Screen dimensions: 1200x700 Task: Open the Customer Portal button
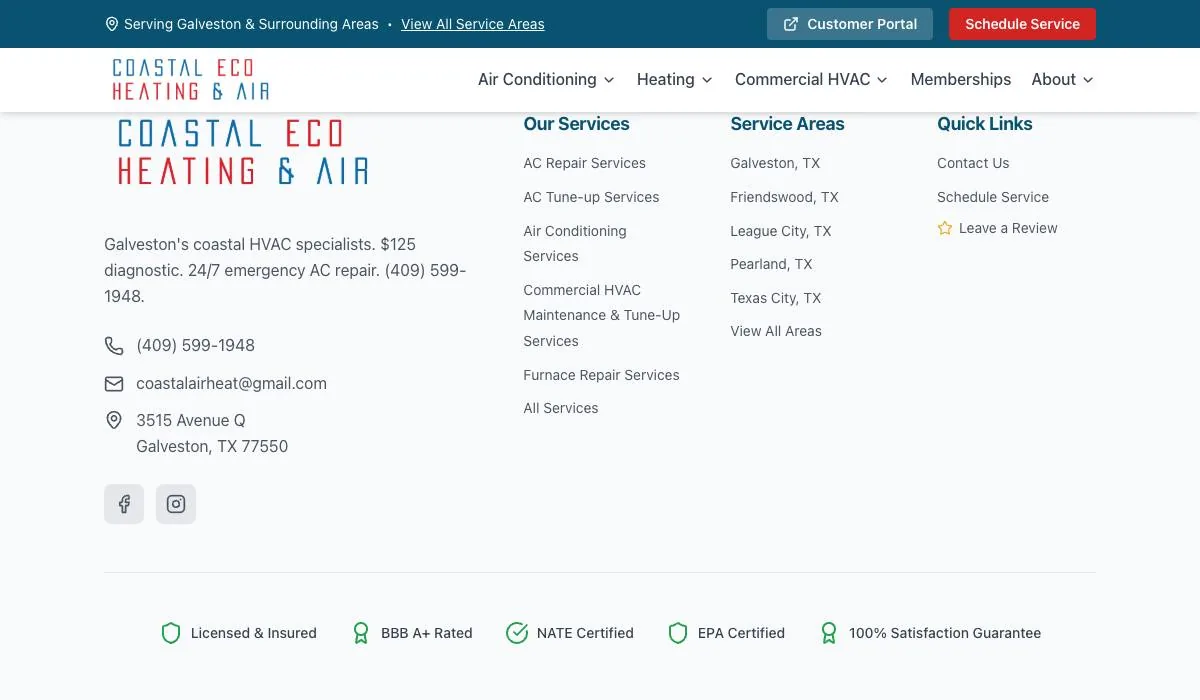pyautogui.click(x=850, y=24)
